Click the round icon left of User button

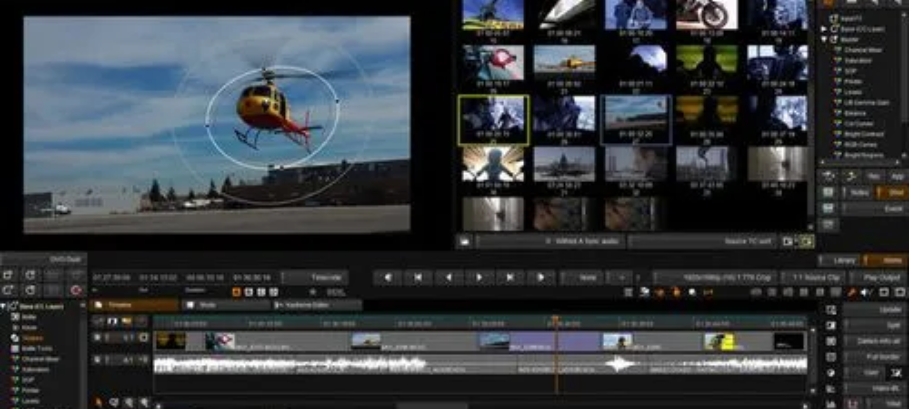[x=830, y=373]
